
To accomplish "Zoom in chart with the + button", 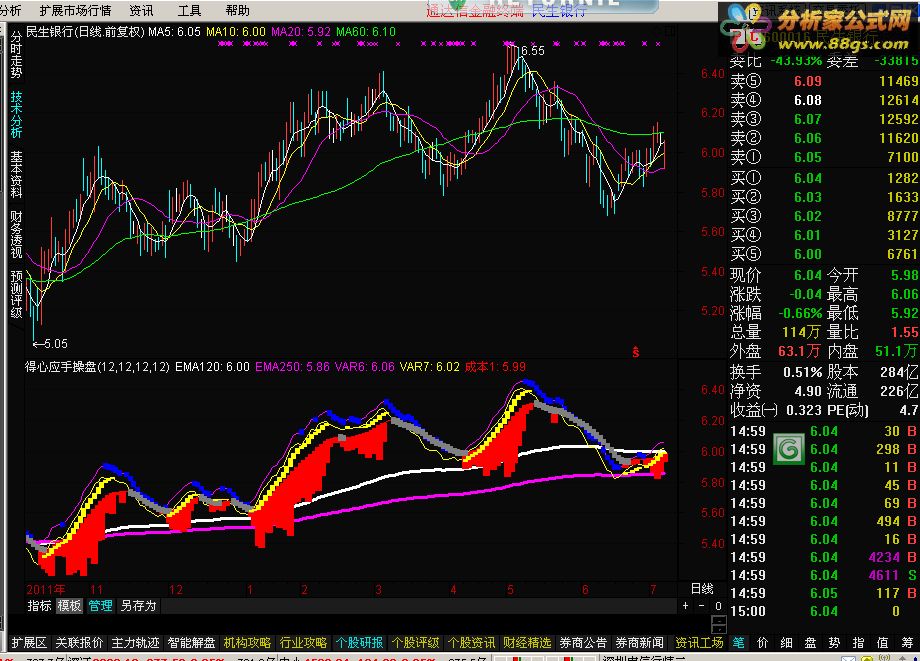I will point(685,606).
